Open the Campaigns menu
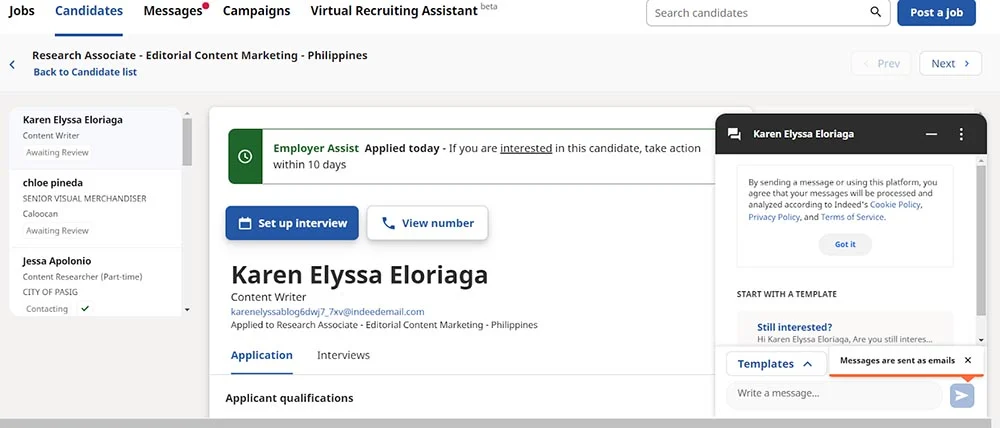The height and width of the screenshot is (428, 1000). pos(256,11)
